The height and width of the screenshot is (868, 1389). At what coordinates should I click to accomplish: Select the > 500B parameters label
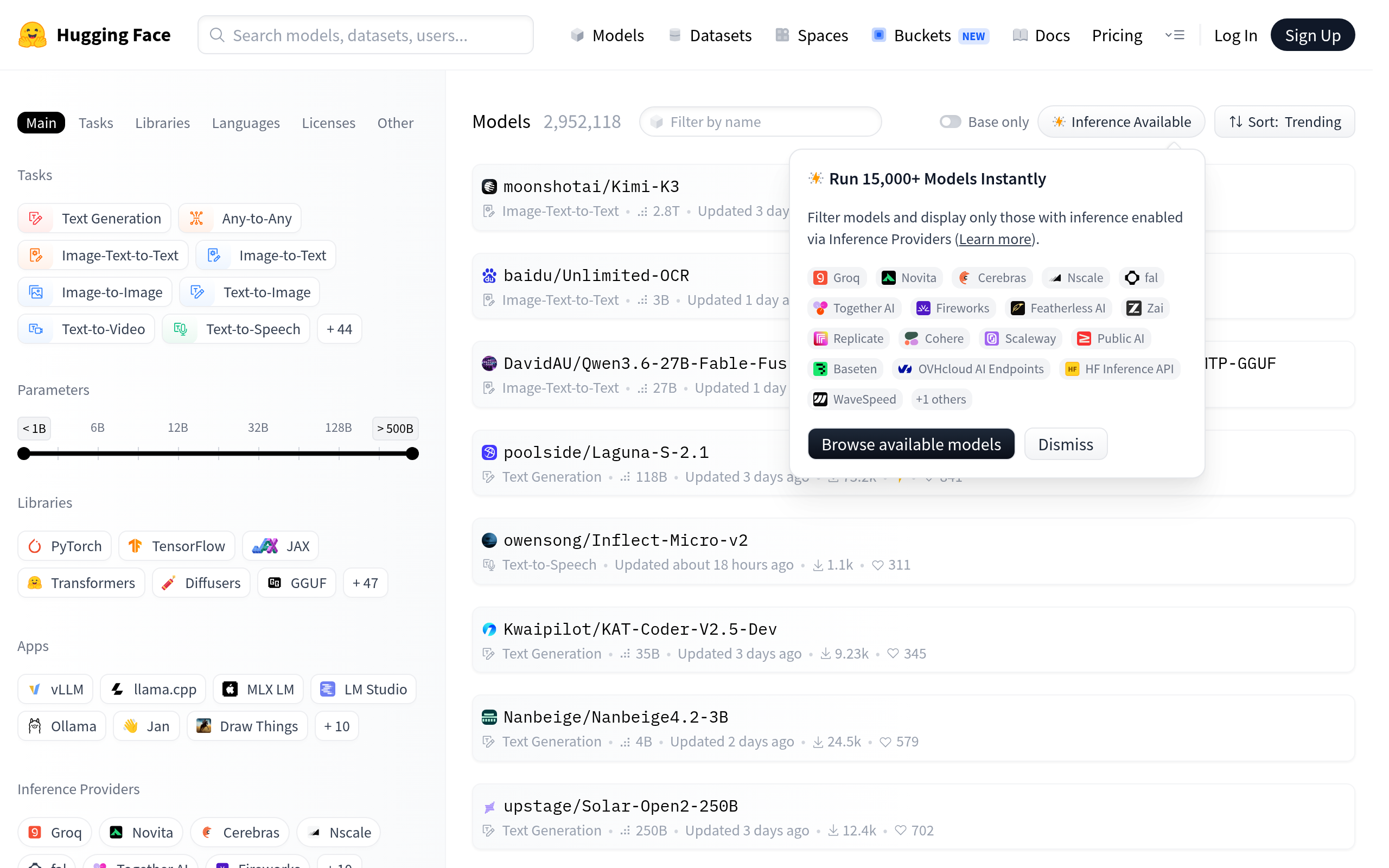396,428
